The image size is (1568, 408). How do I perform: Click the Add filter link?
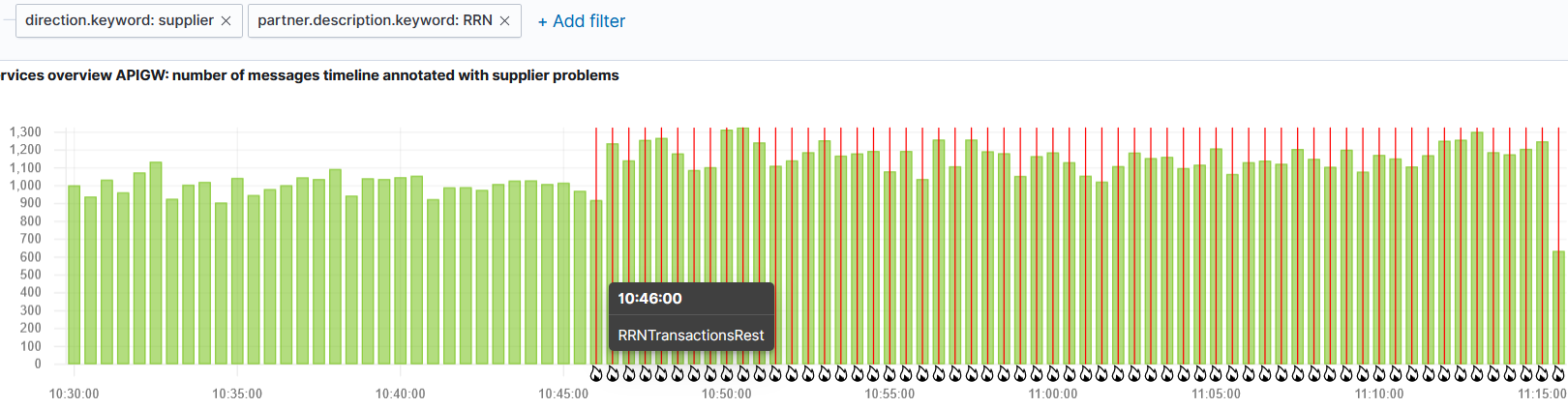tap(581, 21)
